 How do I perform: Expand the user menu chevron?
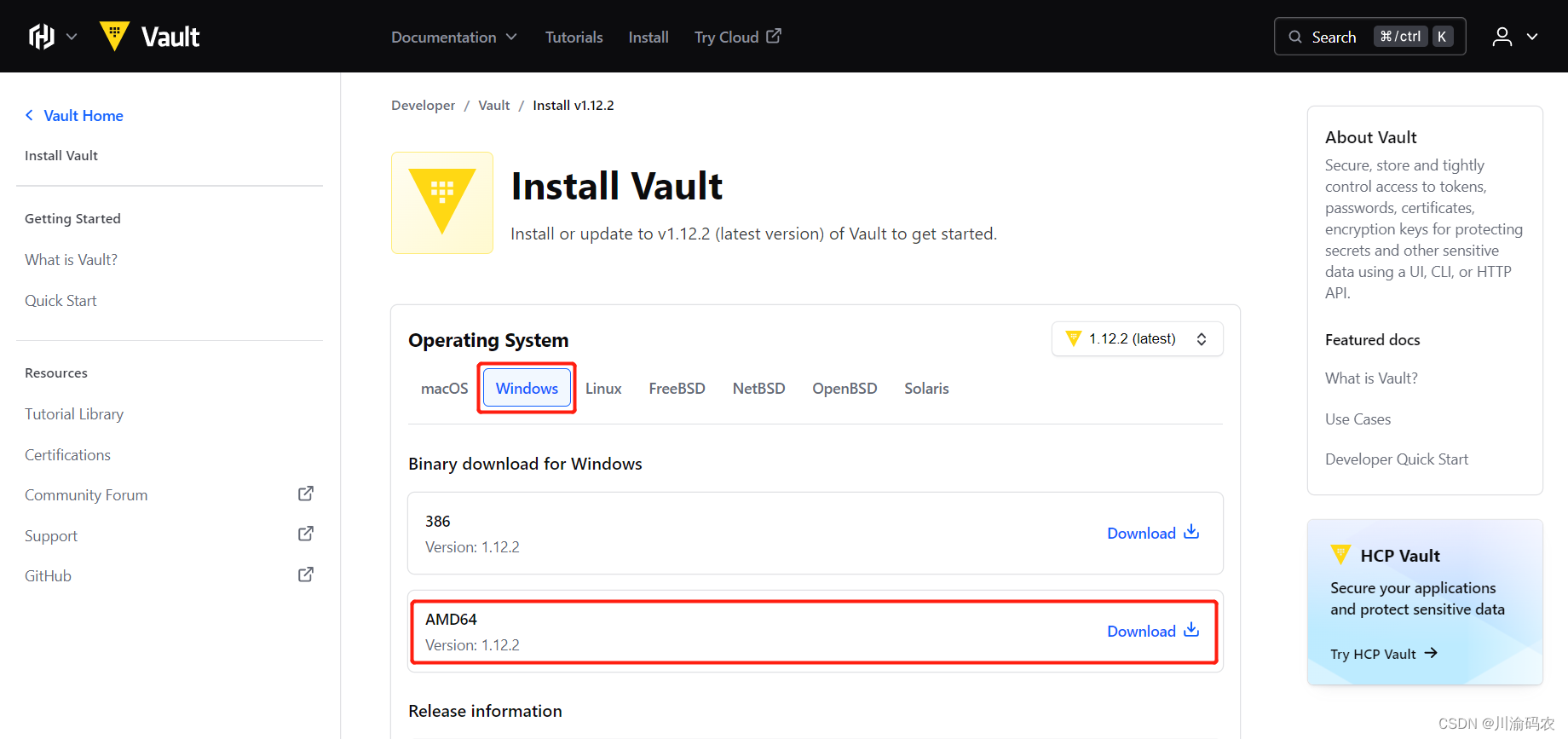(1532, 37)
